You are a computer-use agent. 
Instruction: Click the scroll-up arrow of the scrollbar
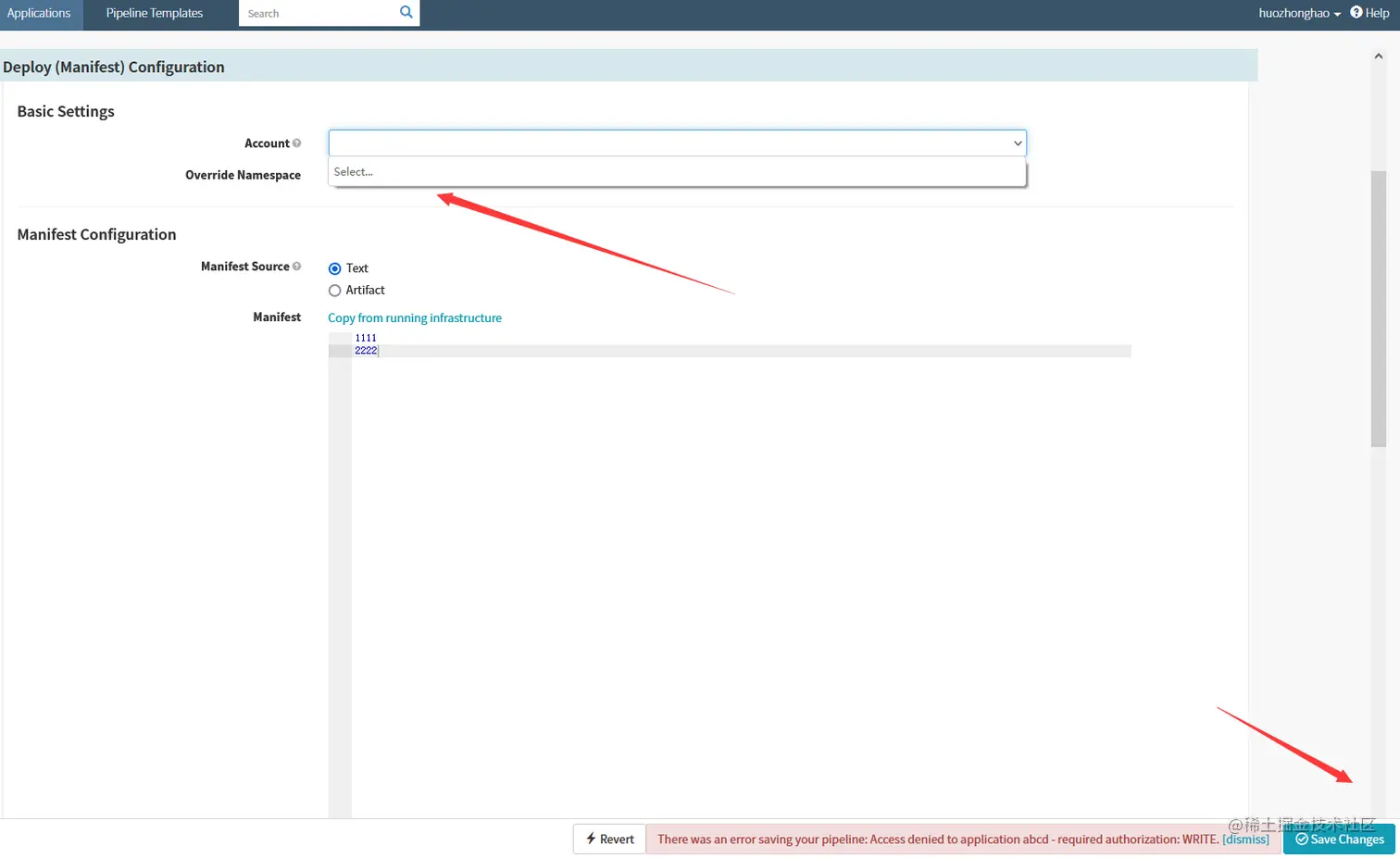1378,56
